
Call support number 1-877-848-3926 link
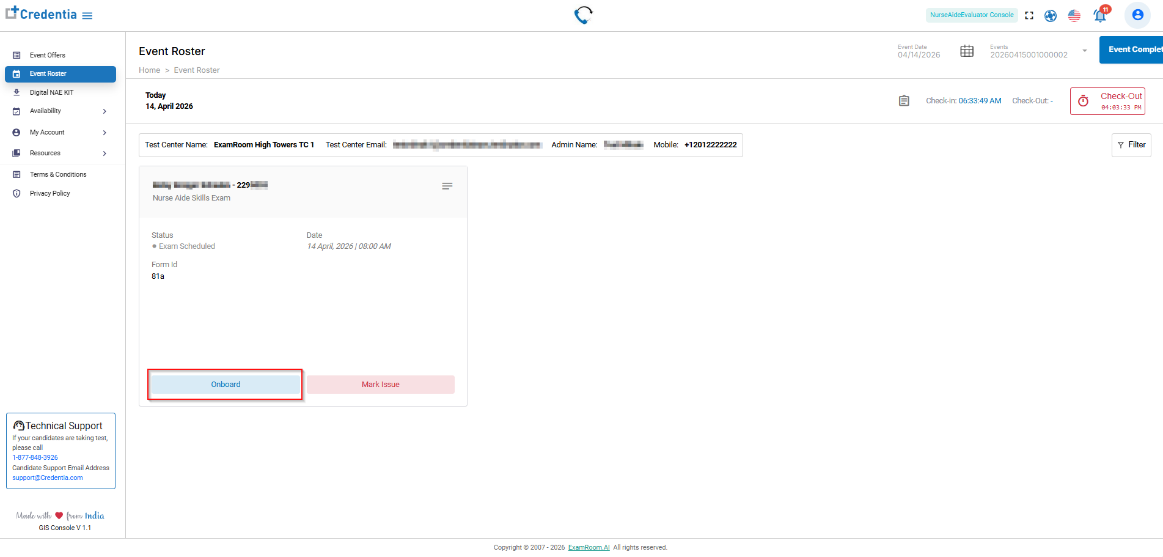(35, 458)
